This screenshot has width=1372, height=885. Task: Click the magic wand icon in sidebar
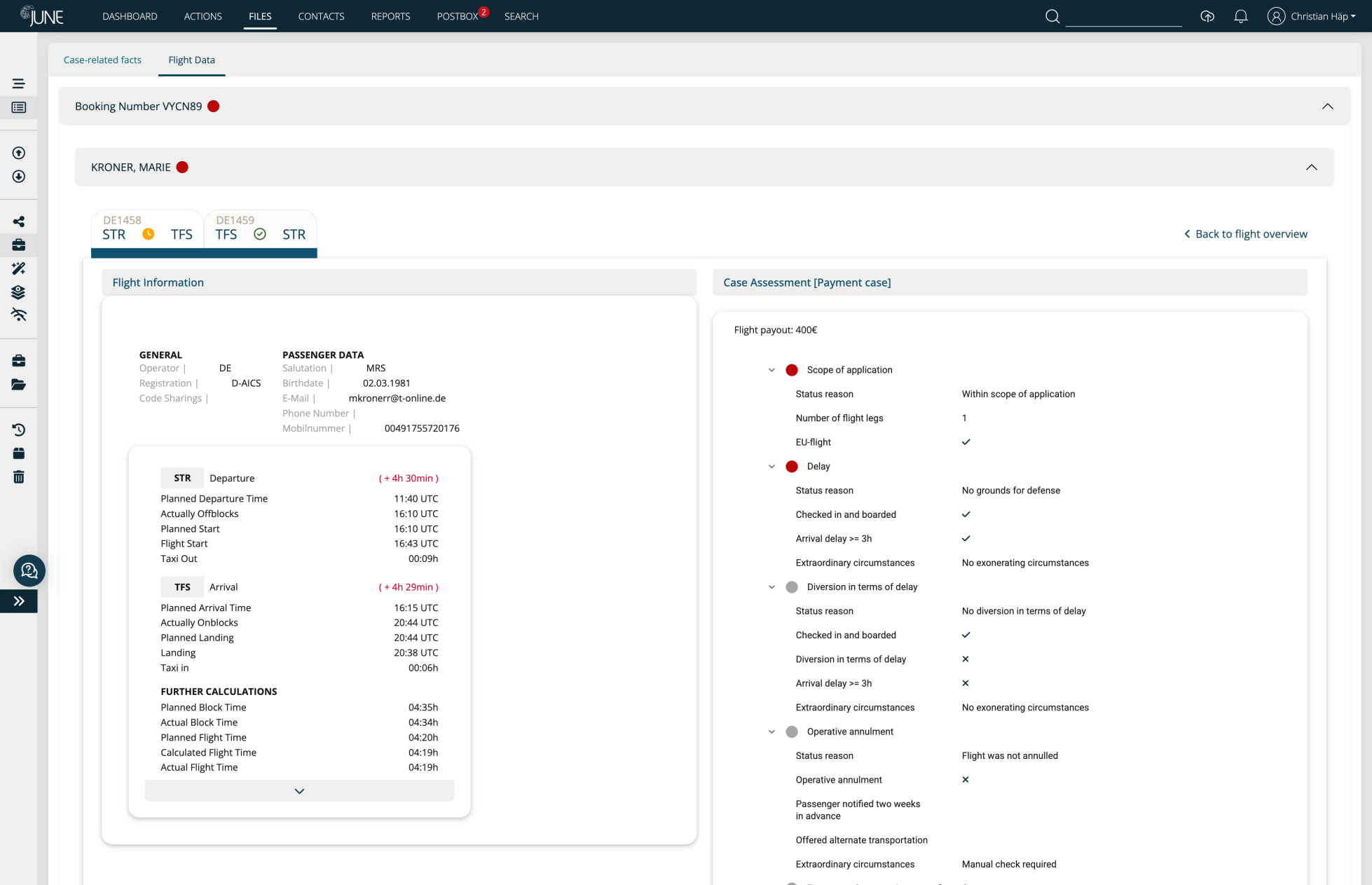tap(19, 268)
